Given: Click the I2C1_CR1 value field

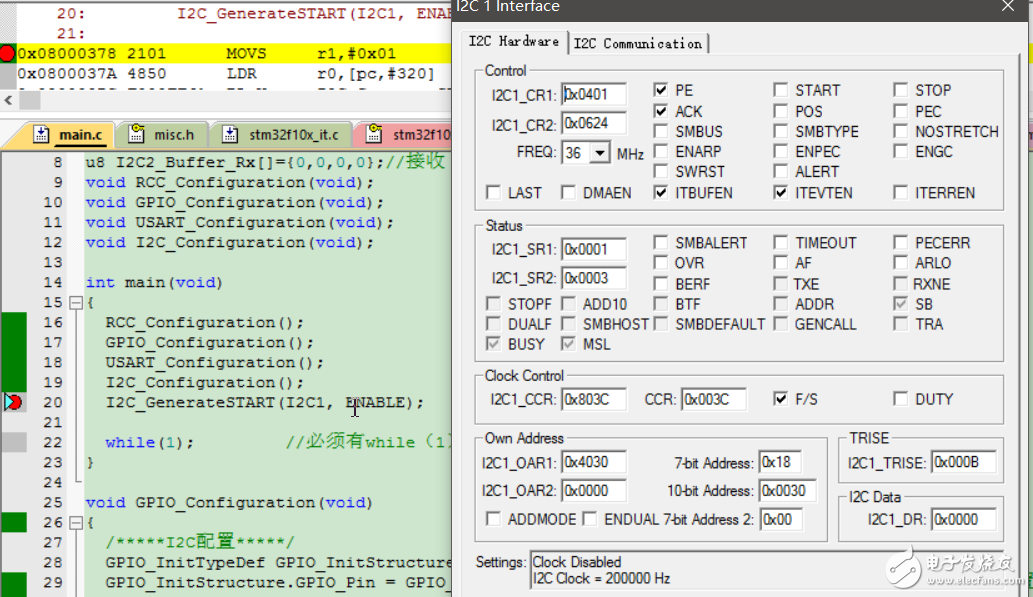Looking at the screenshot, I should (594, 94).
